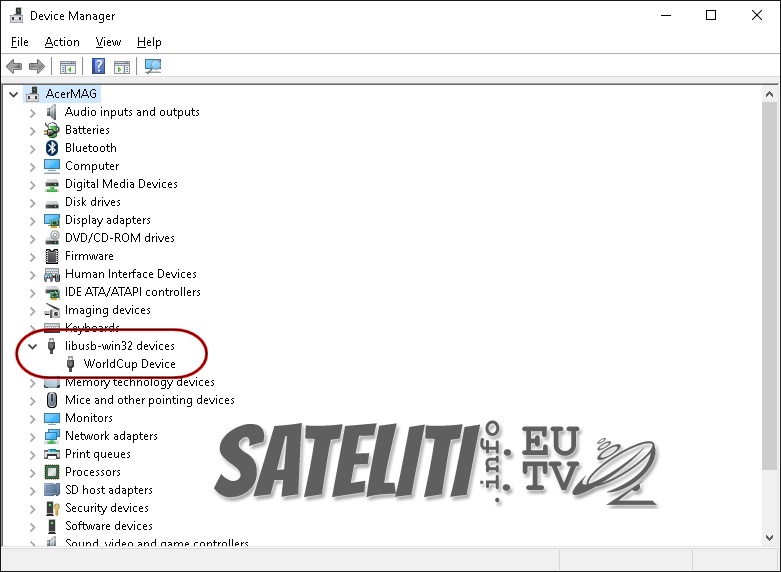Select the WorldCup Device entry

click(x=130, y=364)
